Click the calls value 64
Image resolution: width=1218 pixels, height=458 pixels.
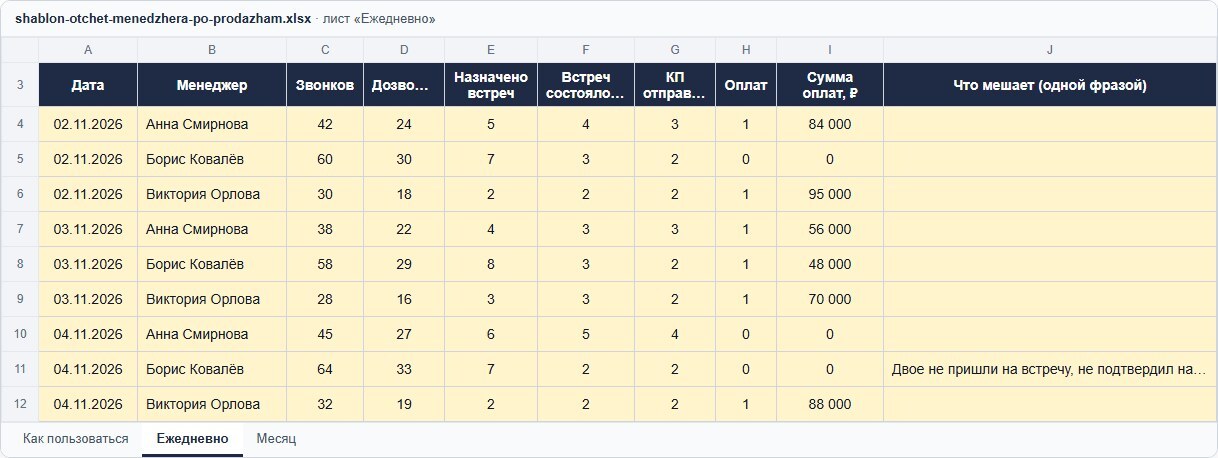(325, 369)
